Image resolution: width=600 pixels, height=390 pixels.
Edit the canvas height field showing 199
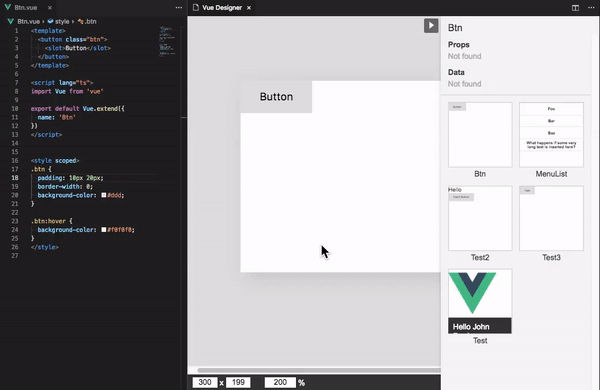pos(238,382)
